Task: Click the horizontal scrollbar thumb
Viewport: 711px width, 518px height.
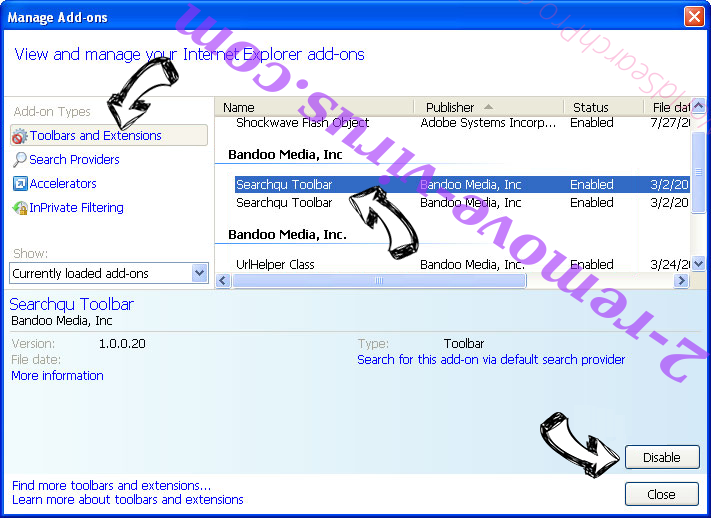Action: click(x=379, y=281)
